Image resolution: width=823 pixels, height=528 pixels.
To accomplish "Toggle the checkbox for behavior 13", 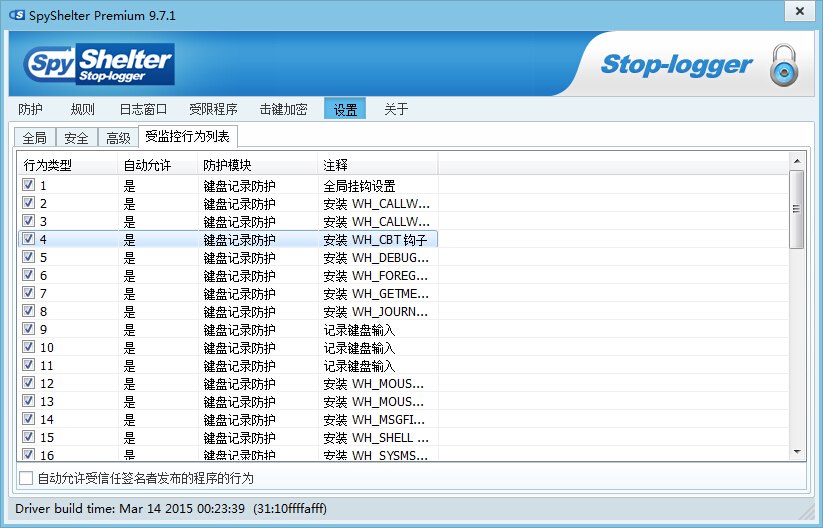I will (28, 400).
